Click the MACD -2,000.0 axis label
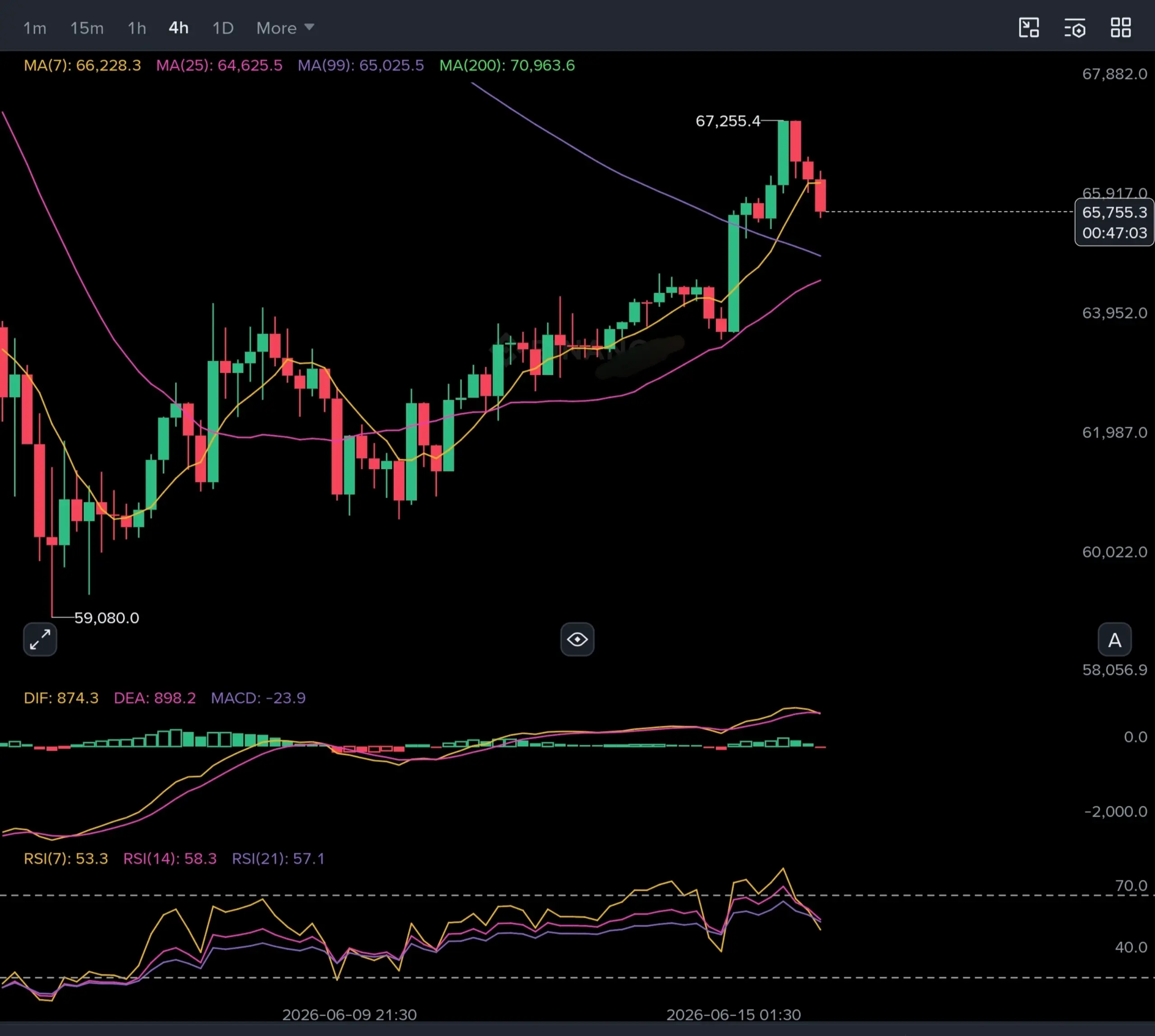The height and width of the screenshot is (1036, 1155). point(1116,811)
